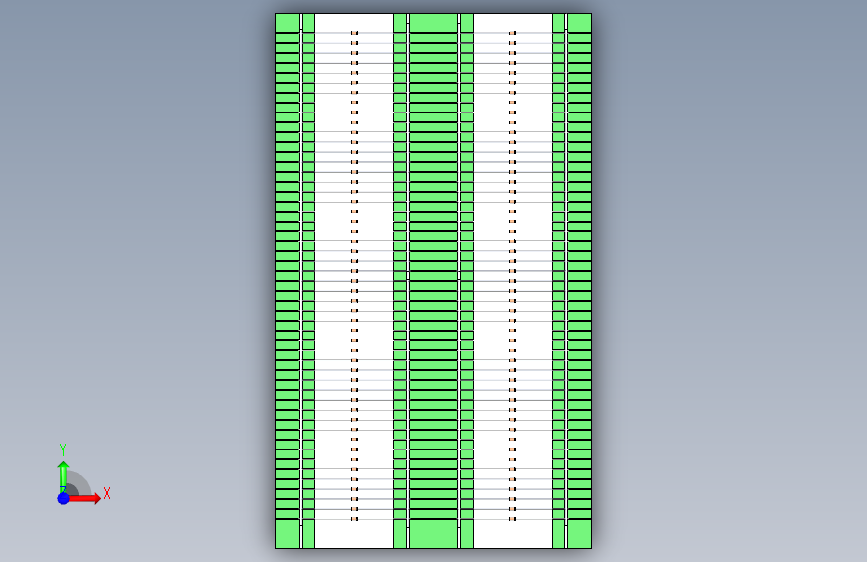867x562 pixels.
Task: Select the wide center green column of the model
Action: (434, 281)
